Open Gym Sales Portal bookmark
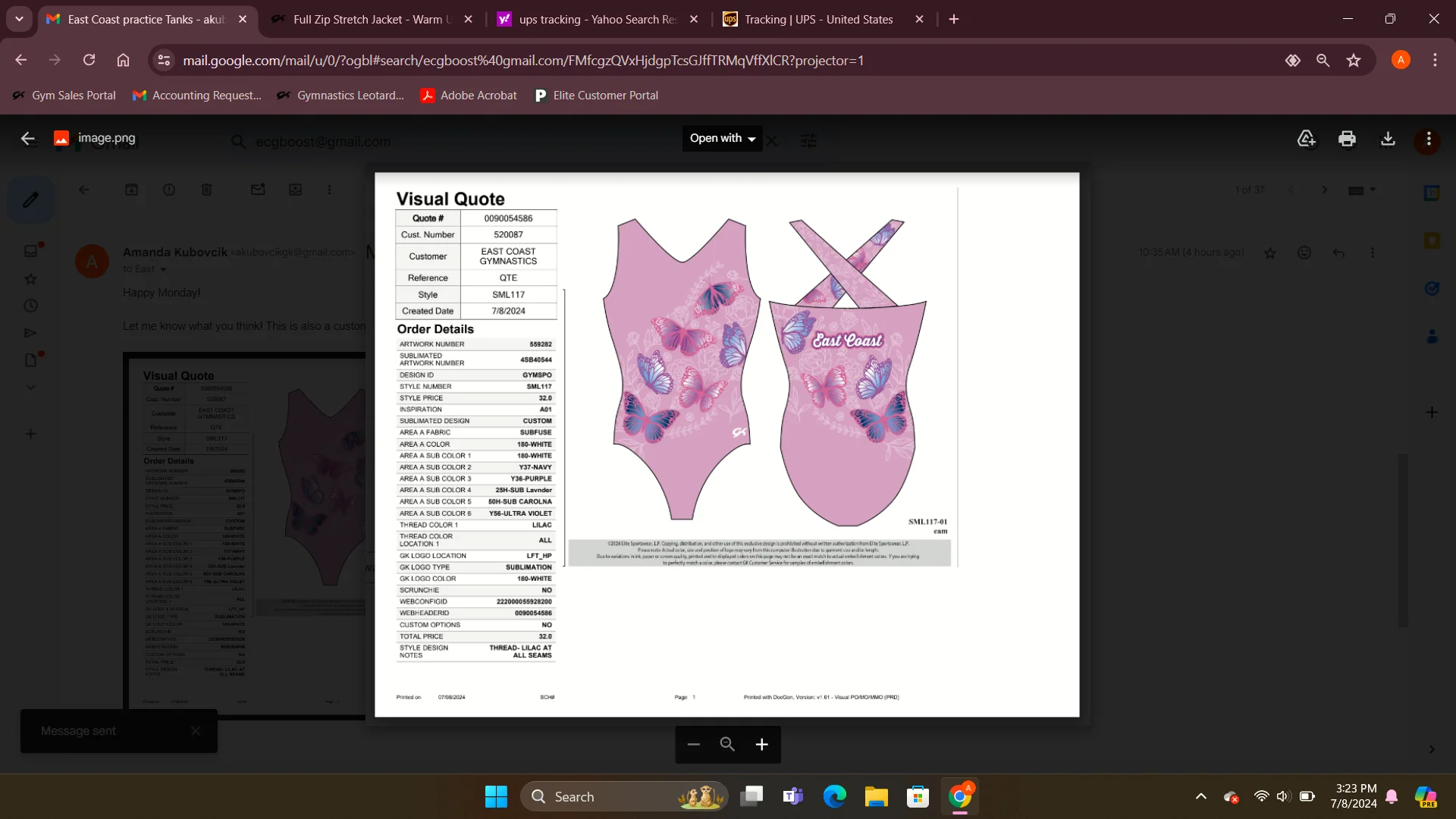The image size is (1456, 819). (x=64, y=96)
